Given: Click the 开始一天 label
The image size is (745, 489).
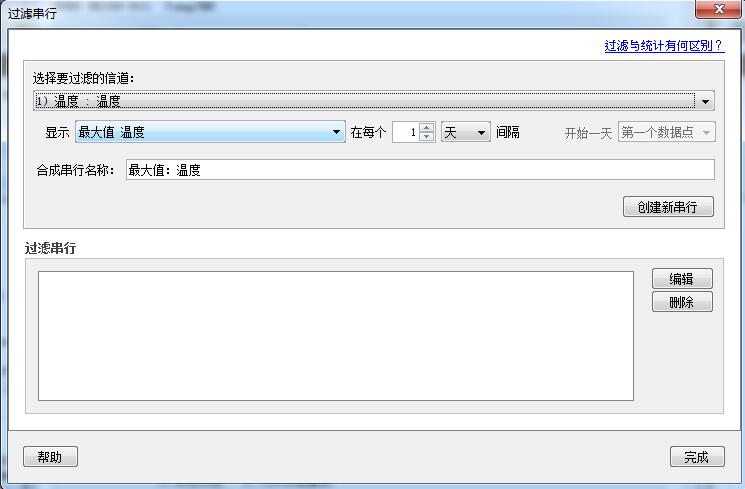Looking at the screenshot, I should [588, 133].
